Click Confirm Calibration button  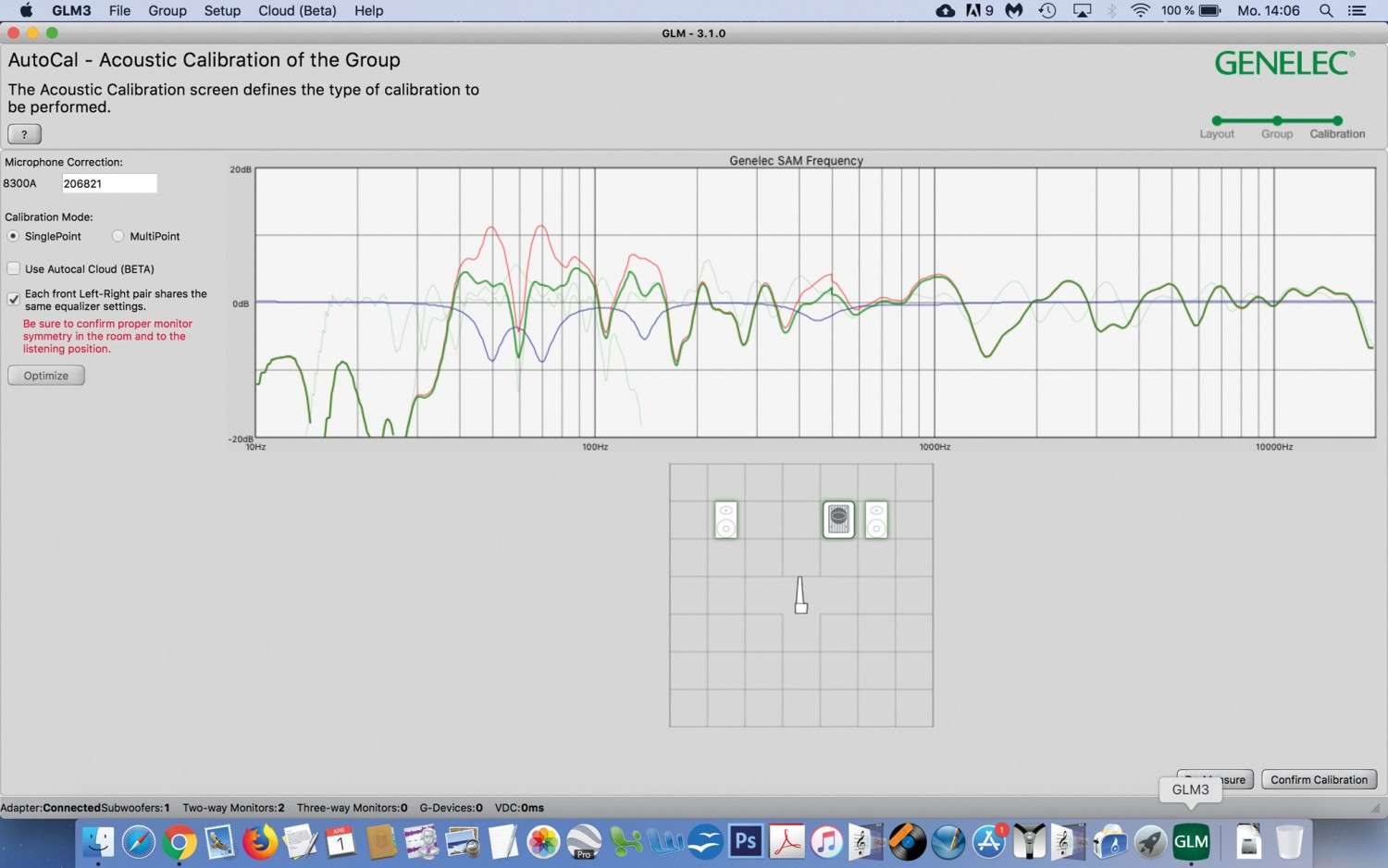pos(1319,779)
